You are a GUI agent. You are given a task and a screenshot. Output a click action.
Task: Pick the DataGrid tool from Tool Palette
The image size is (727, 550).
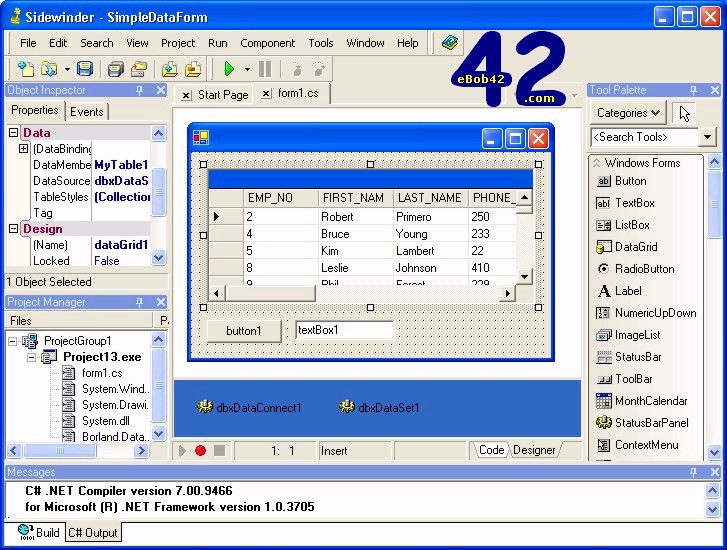(635, 247)
